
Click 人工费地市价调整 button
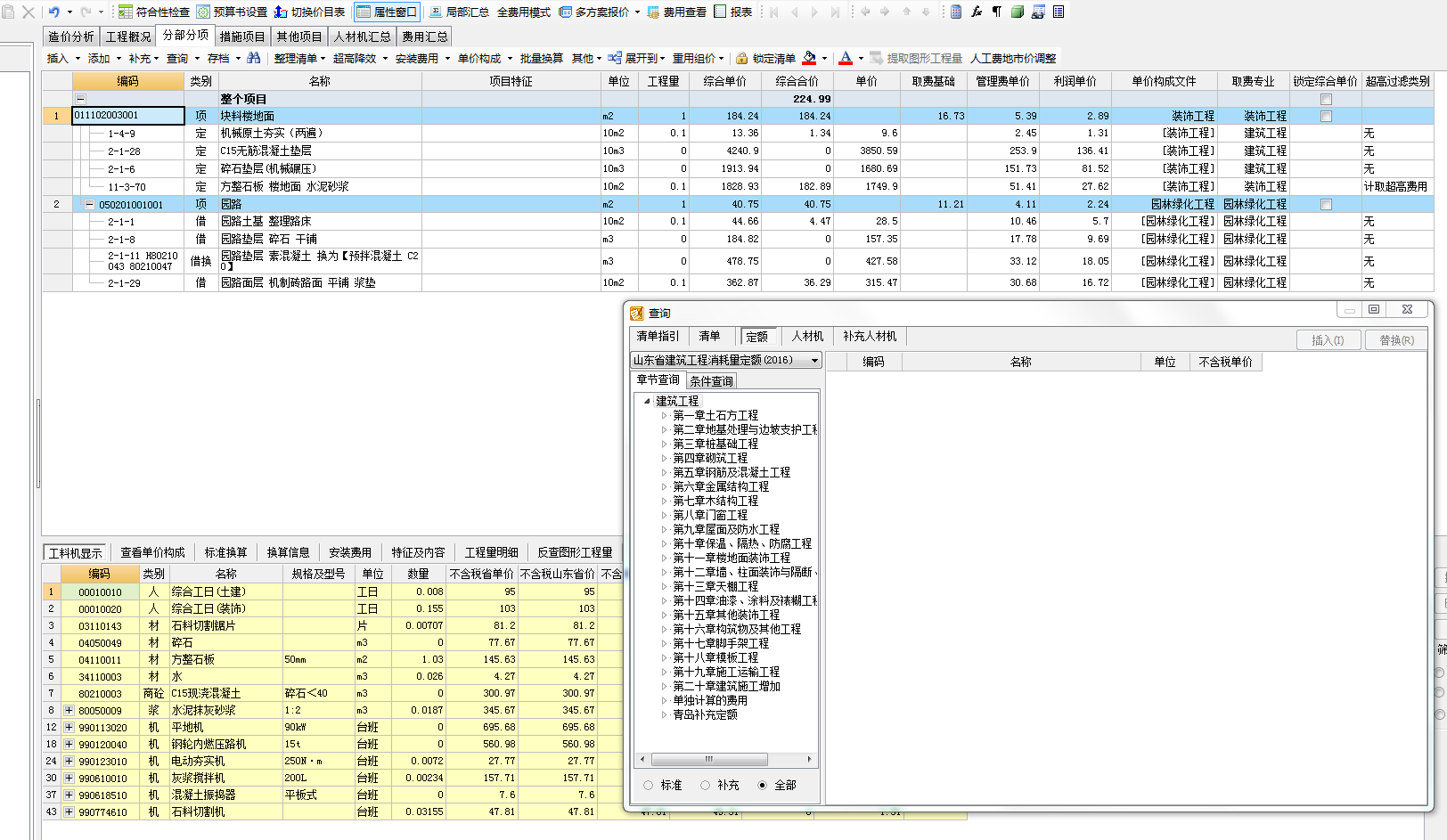1013,58
